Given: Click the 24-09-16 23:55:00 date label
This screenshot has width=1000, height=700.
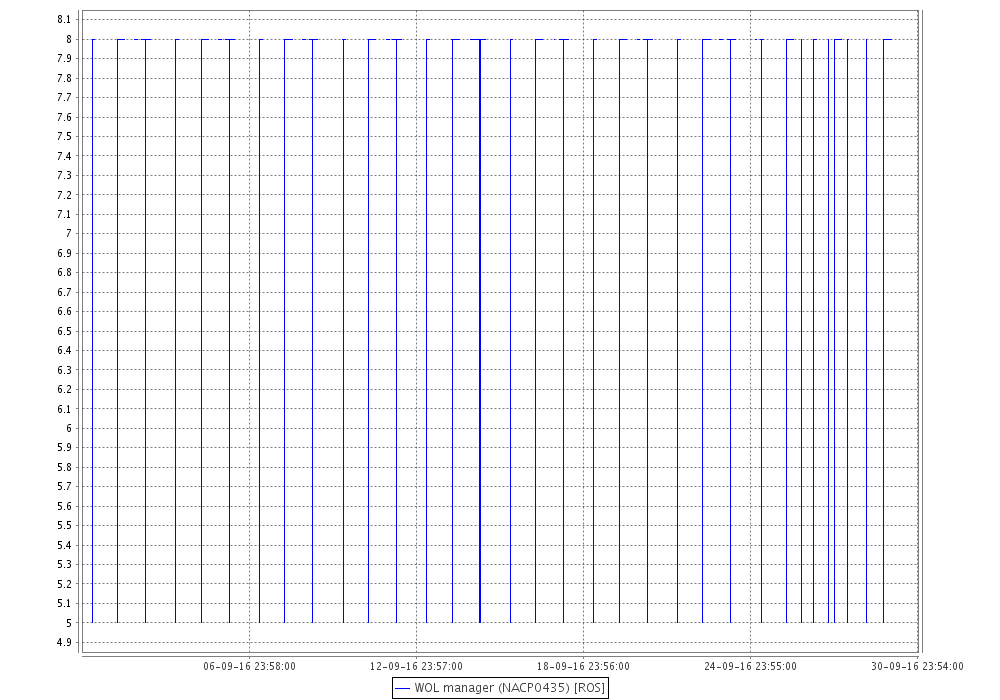Looking at the screenshot, I should coord(750,666).
